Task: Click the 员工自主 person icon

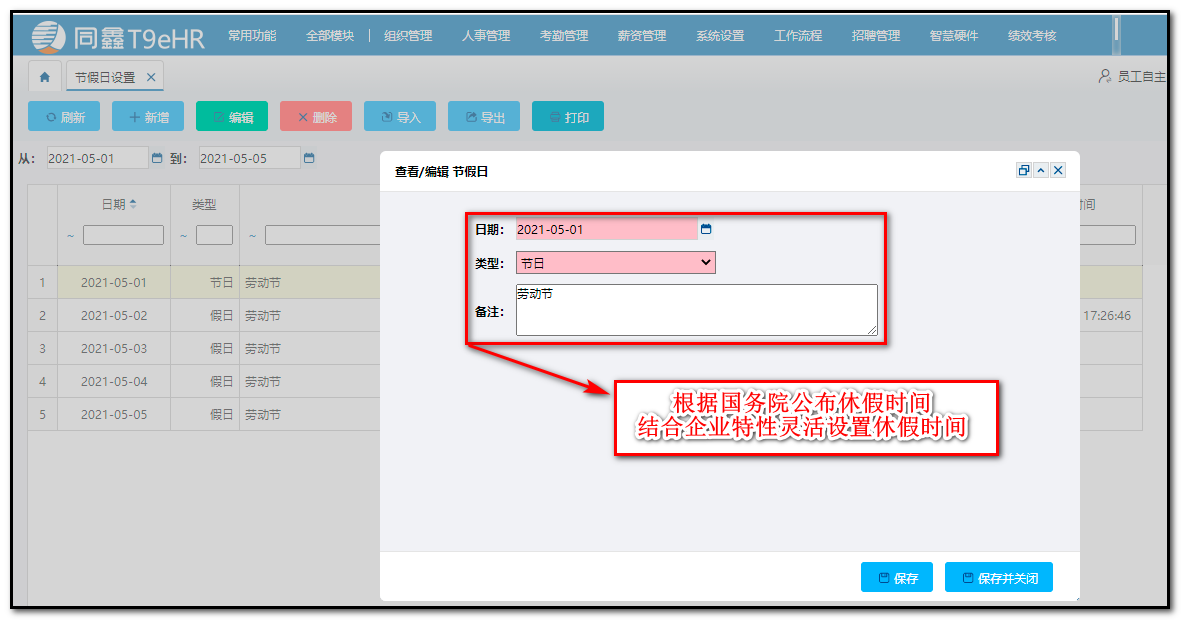Action: pyautogui.click(x=1105, y=75)
